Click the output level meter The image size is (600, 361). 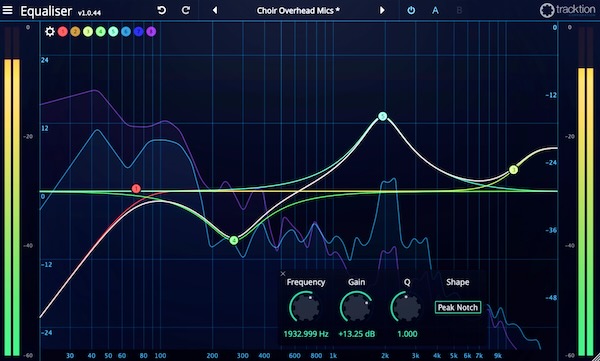586,191
